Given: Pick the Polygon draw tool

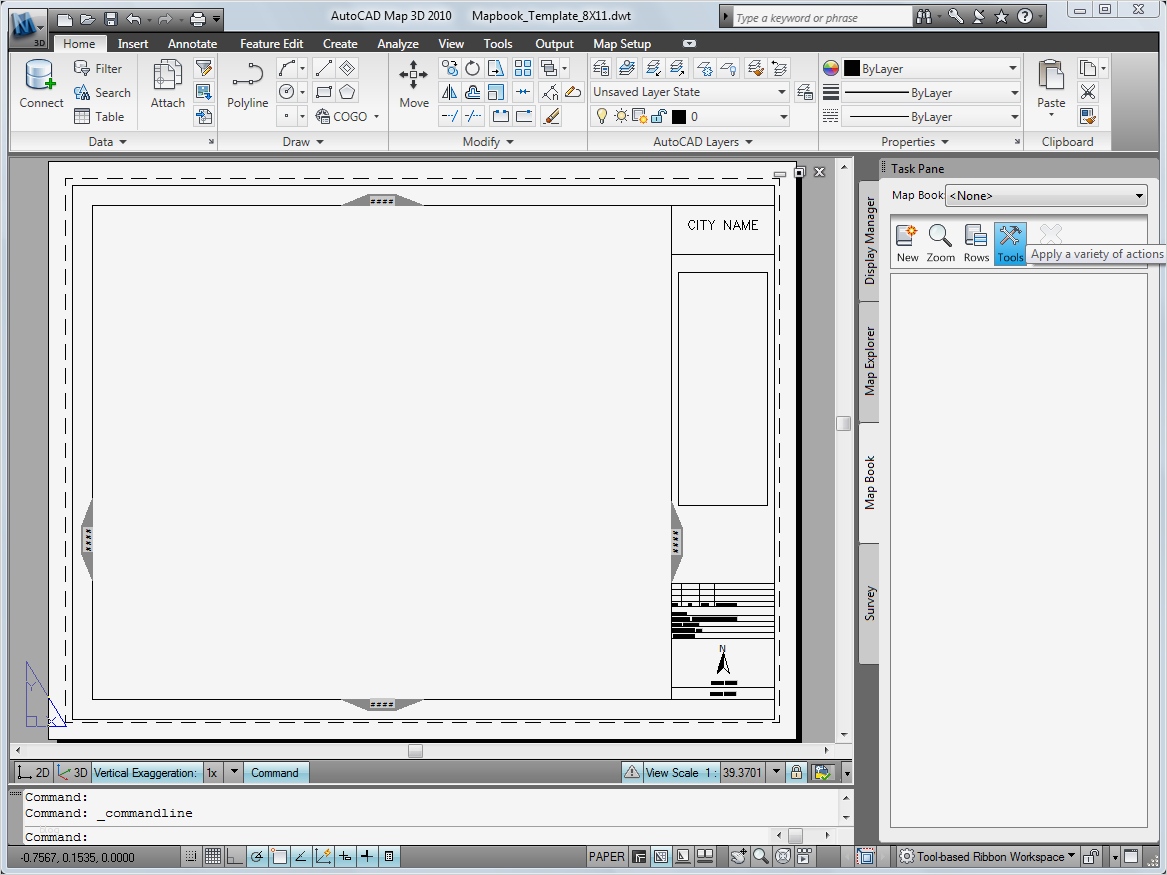Looking at the screenshot, I should [x=347, y=92].
